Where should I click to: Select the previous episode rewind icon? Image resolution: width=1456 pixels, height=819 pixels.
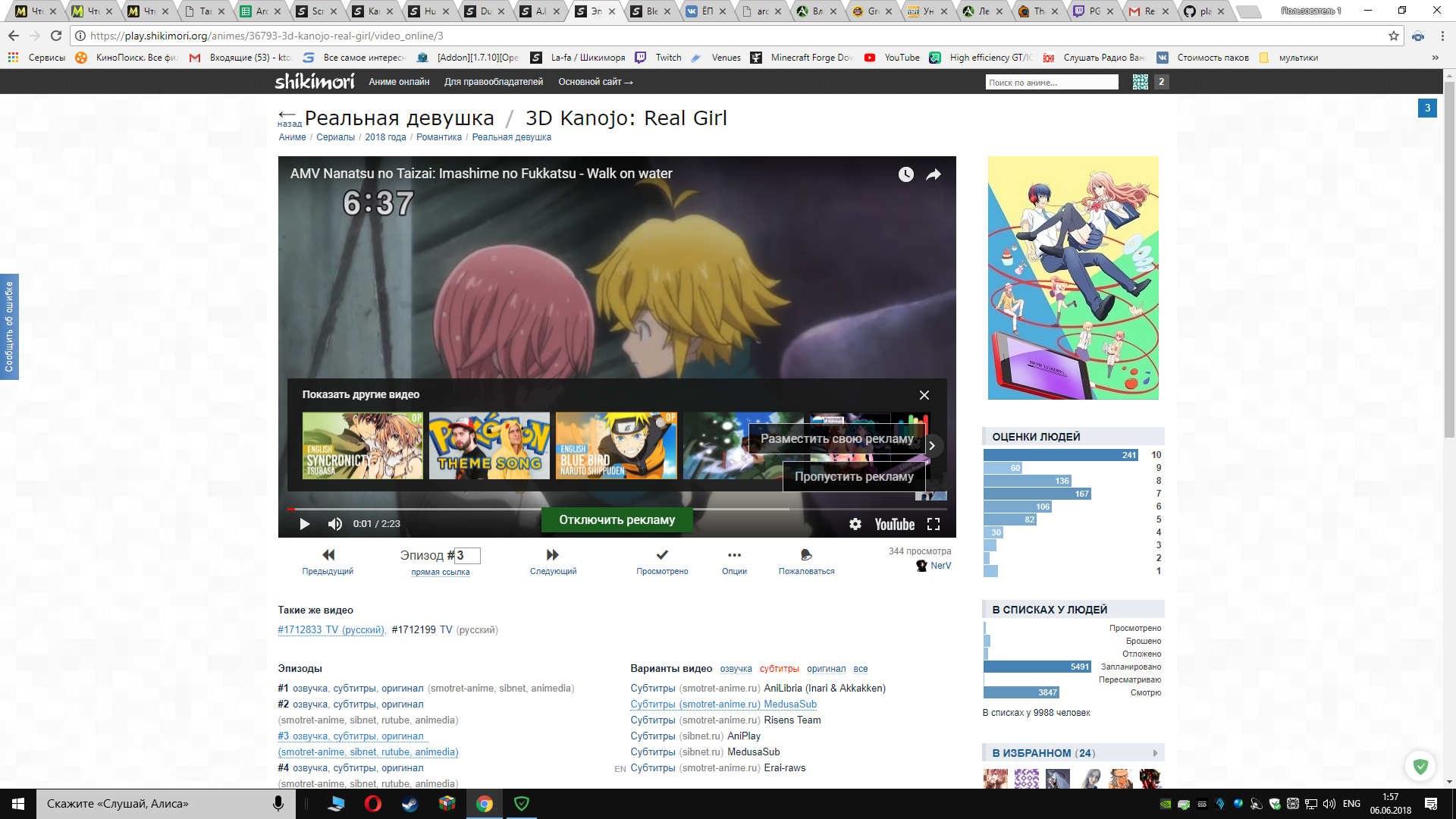tap(328, 554)
